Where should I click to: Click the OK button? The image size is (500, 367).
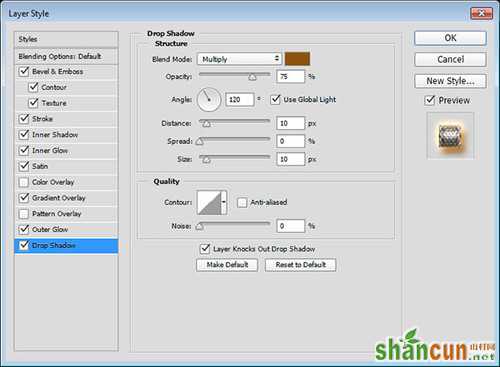tap(450, 38)
